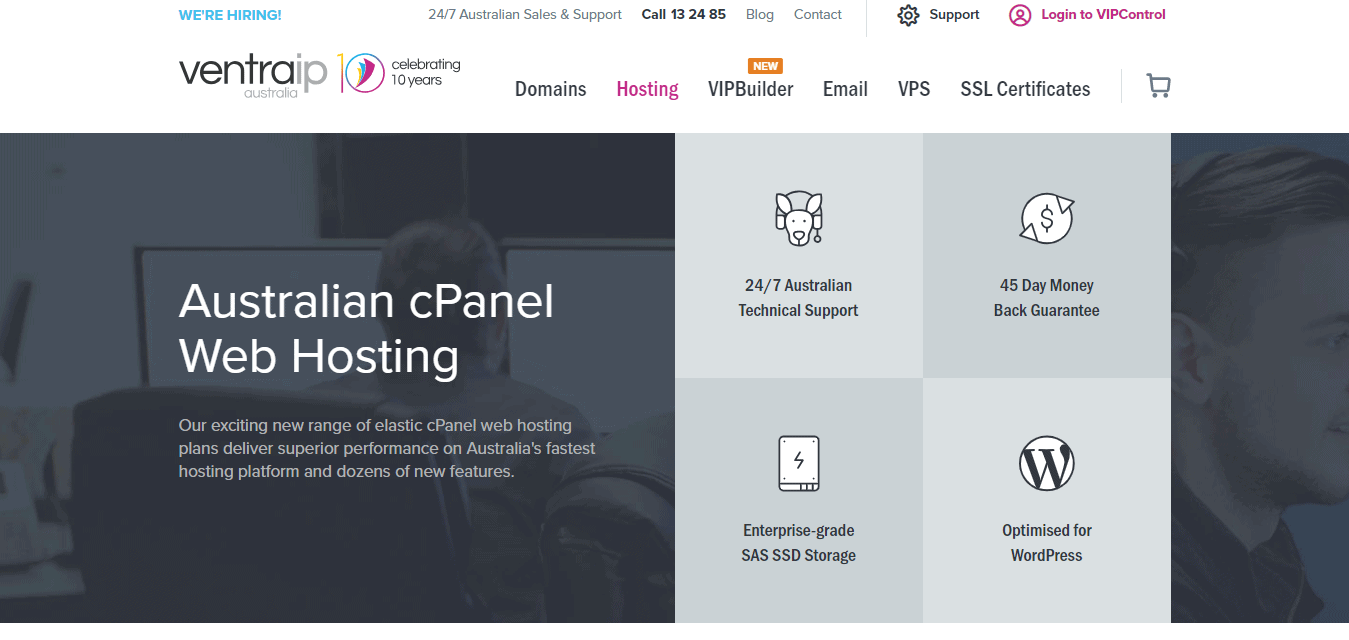
Task: Click the WordPress logo icon
Action: pyautogui.click(x=1046, y=463)
